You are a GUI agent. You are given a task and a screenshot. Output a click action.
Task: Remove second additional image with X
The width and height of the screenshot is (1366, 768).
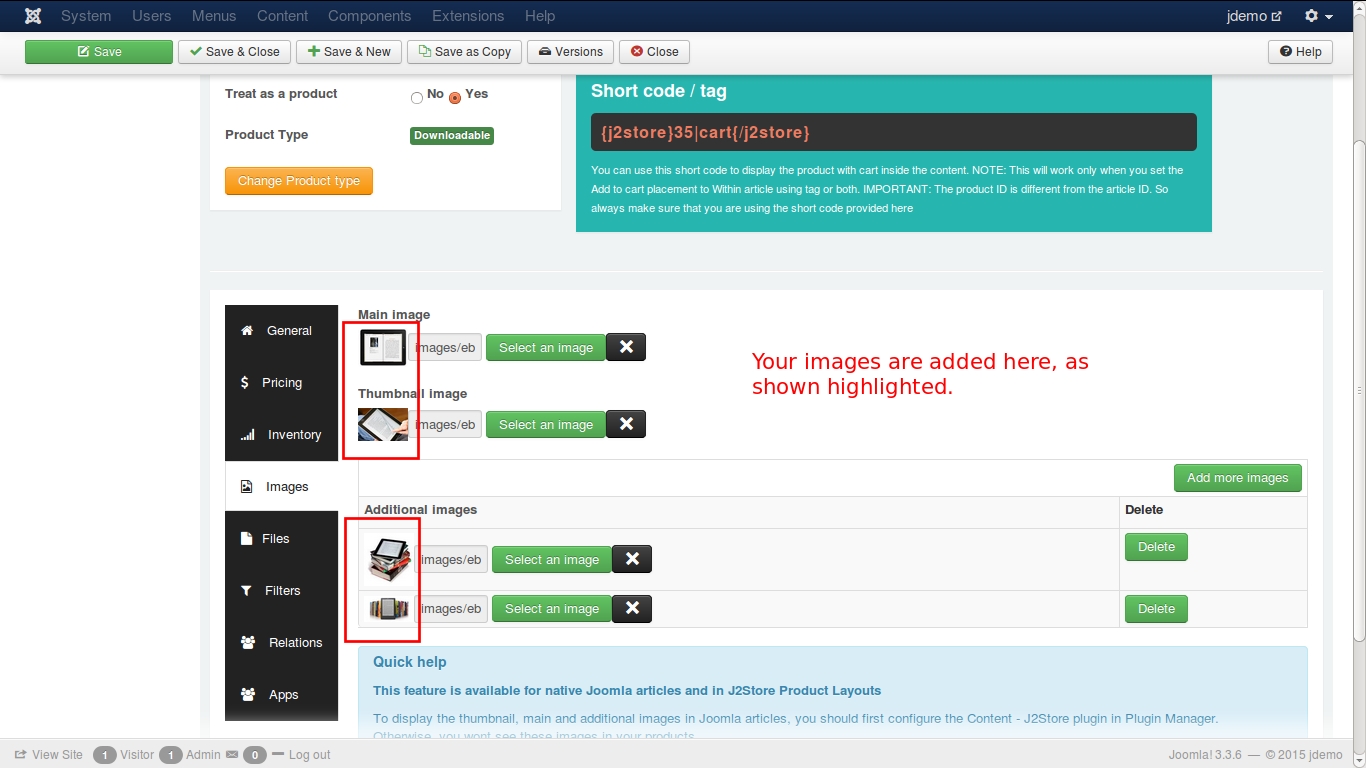pyautogui.click(x=632, y=608)
